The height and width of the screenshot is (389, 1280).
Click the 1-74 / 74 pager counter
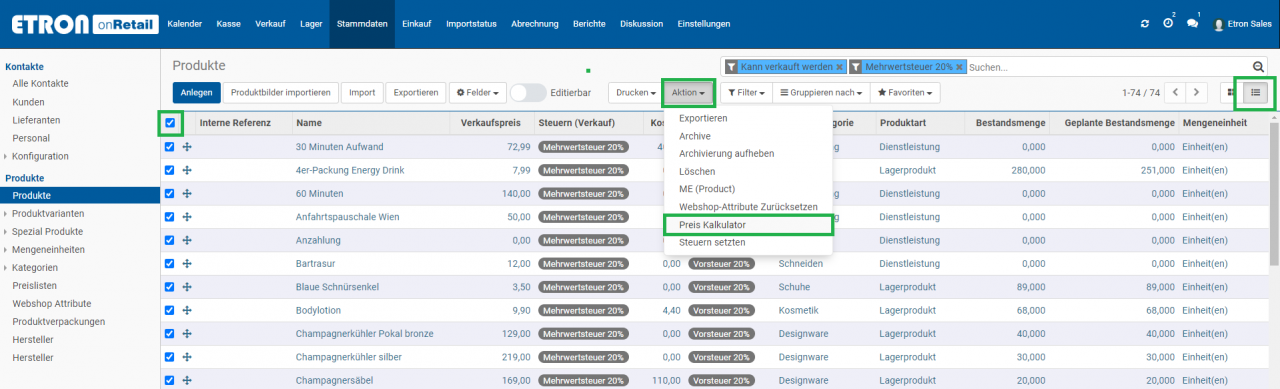[1140, 92]
